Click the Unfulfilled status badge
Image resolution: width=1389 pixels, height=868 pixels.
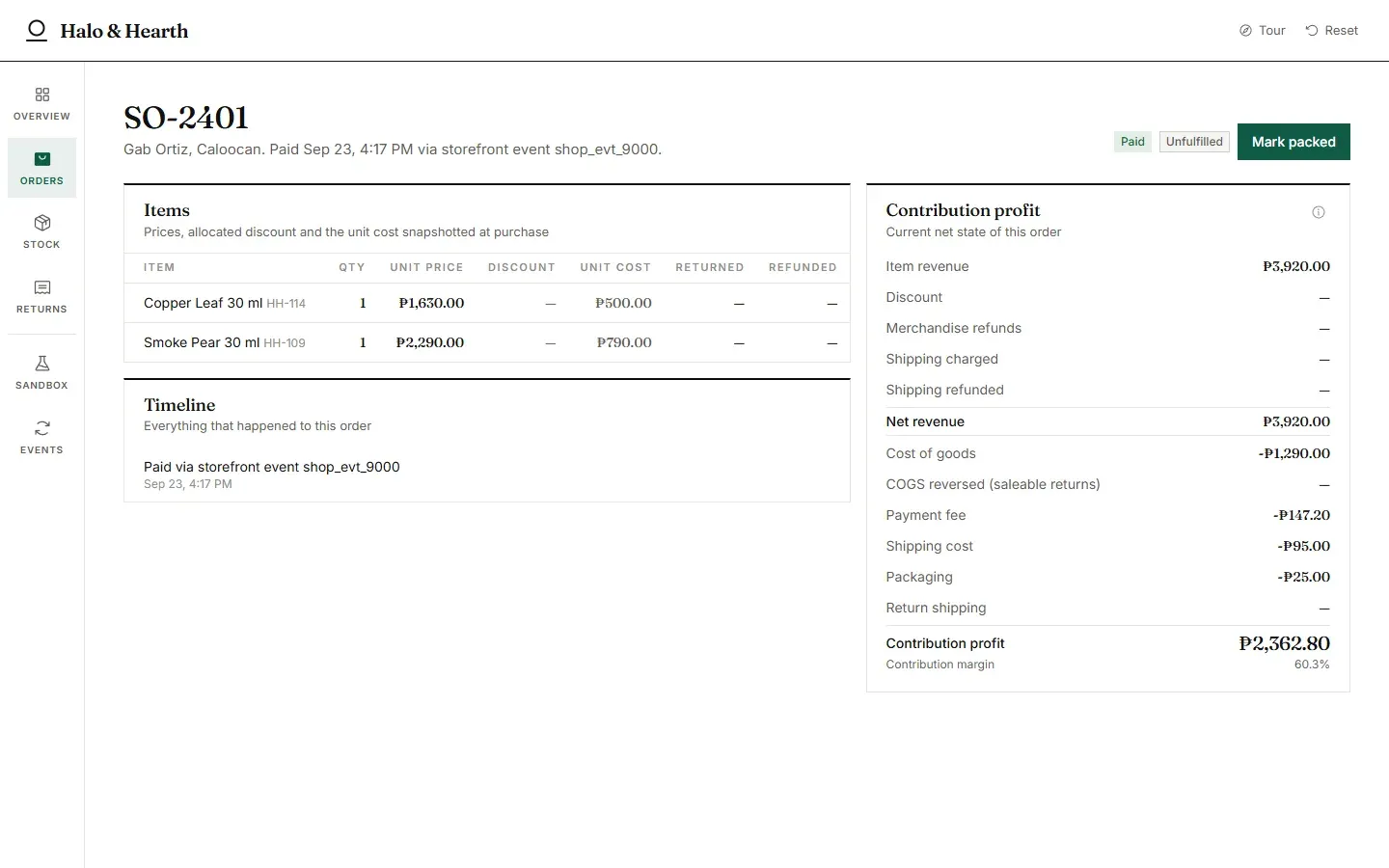(x=1194, y=142)
